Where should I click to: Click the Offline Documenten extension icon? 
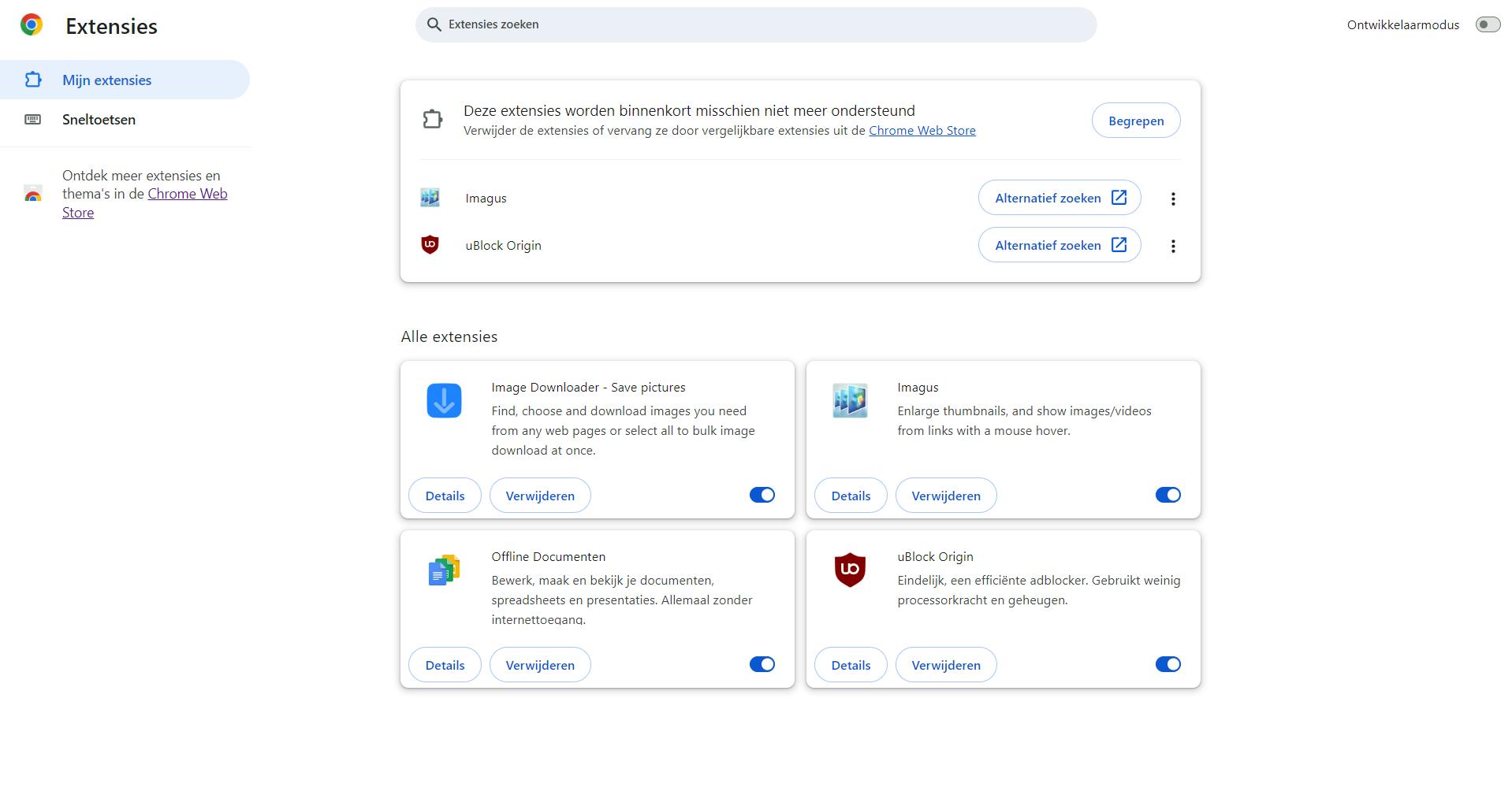click(x=444, y=570)
